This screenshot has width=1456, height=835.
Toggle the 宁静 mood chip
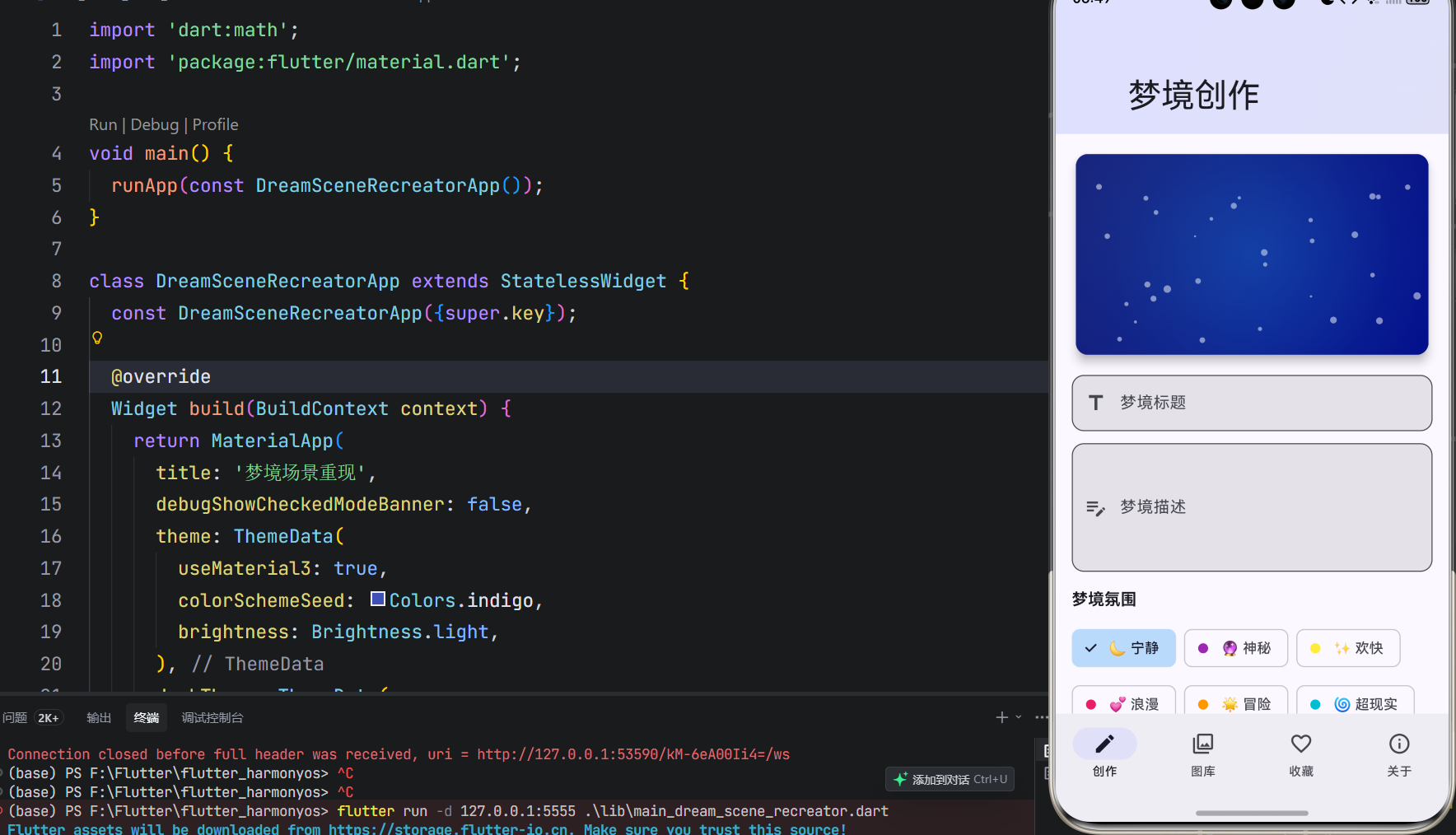[1123, 648]
